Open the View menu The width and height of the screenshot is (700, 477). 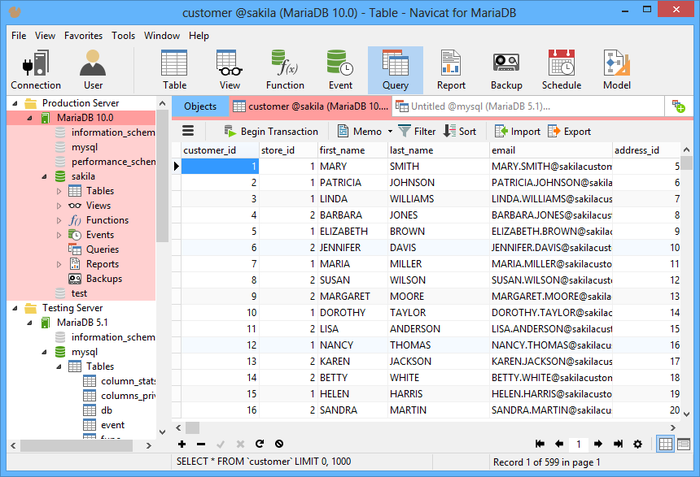point(45,35)
